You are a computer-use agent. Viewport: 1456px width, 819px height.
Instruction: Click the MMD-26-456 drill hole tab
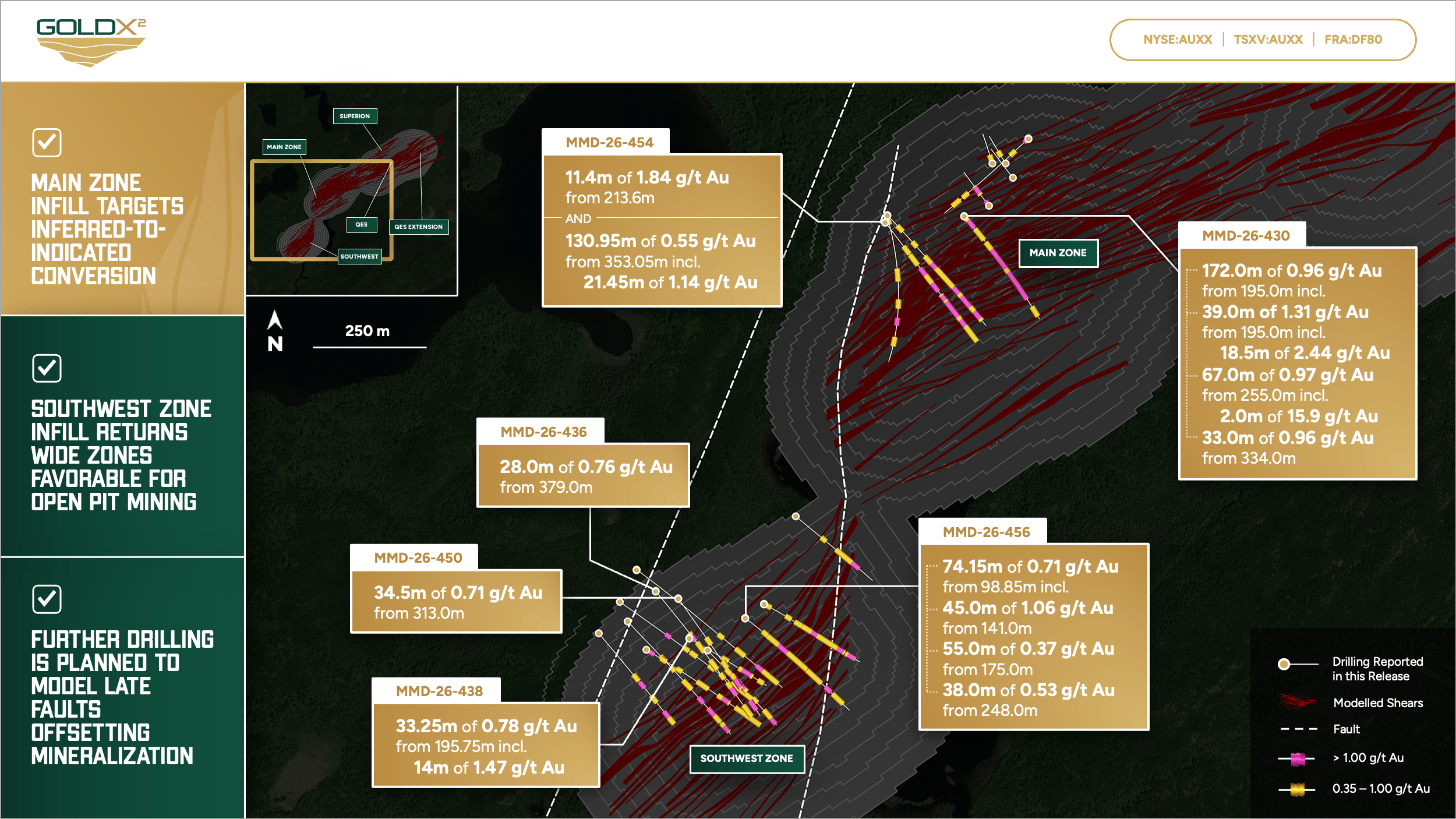tap(983, 531)
